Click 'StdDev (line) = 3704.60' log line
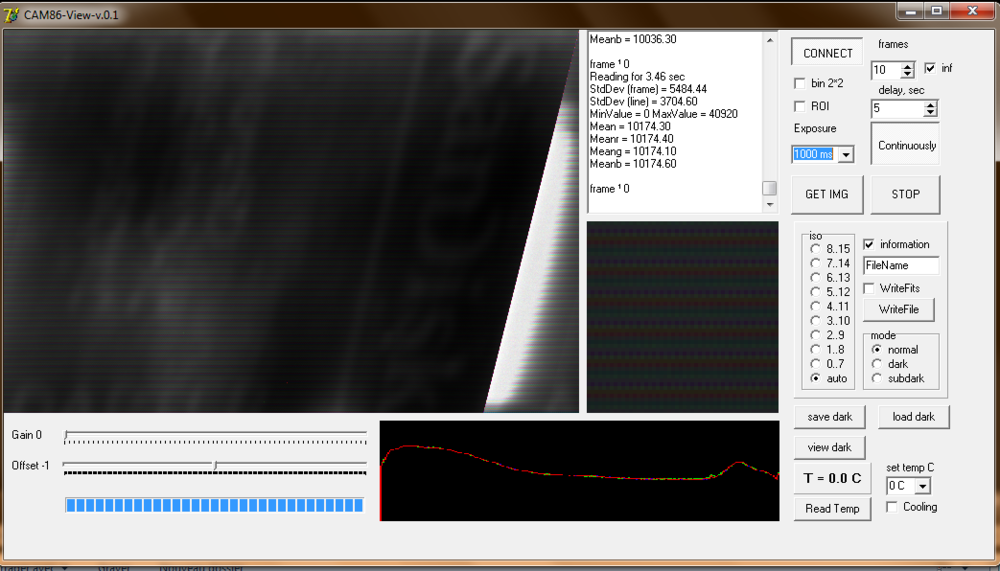 tap(643, 101)
